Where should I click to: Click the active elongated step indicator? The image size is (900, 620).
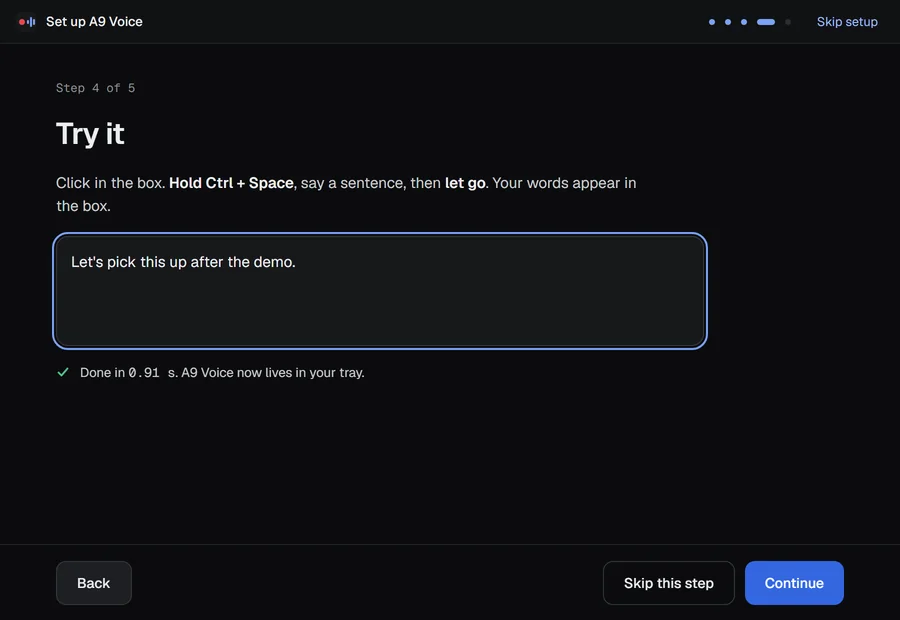(766, 22)
